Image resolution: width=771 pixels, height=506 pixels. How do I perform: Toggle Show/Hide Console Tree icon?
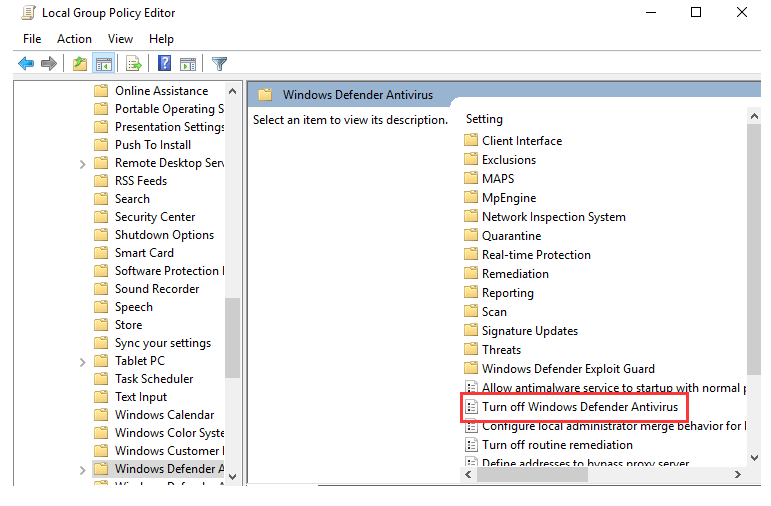pyautogui.click(x=104, y=63)
